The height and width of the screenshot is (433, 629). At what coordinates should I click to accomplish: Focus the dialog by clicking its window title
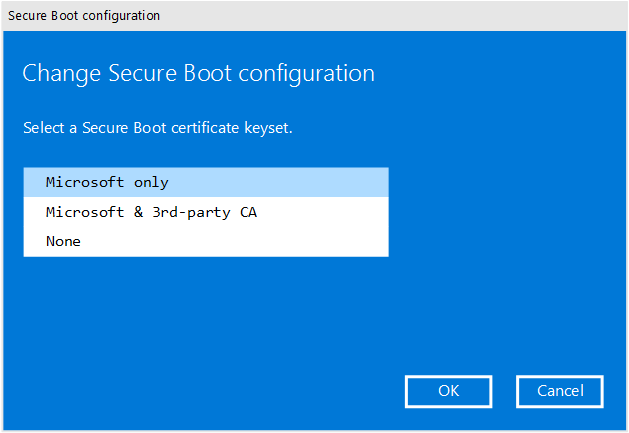click(x=84, y=16)
